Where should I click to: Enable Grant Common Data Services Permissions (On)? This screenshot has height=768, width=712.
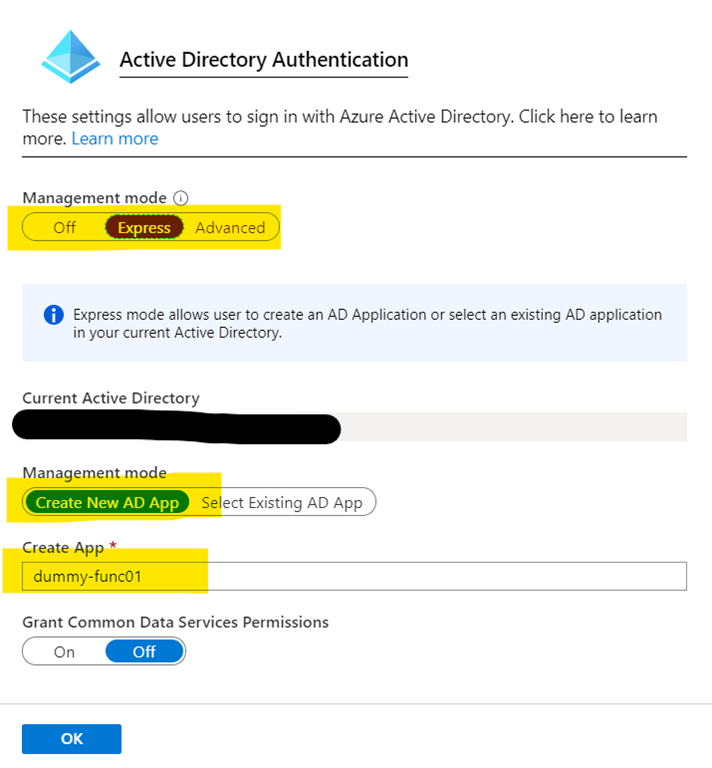point(64,652)
